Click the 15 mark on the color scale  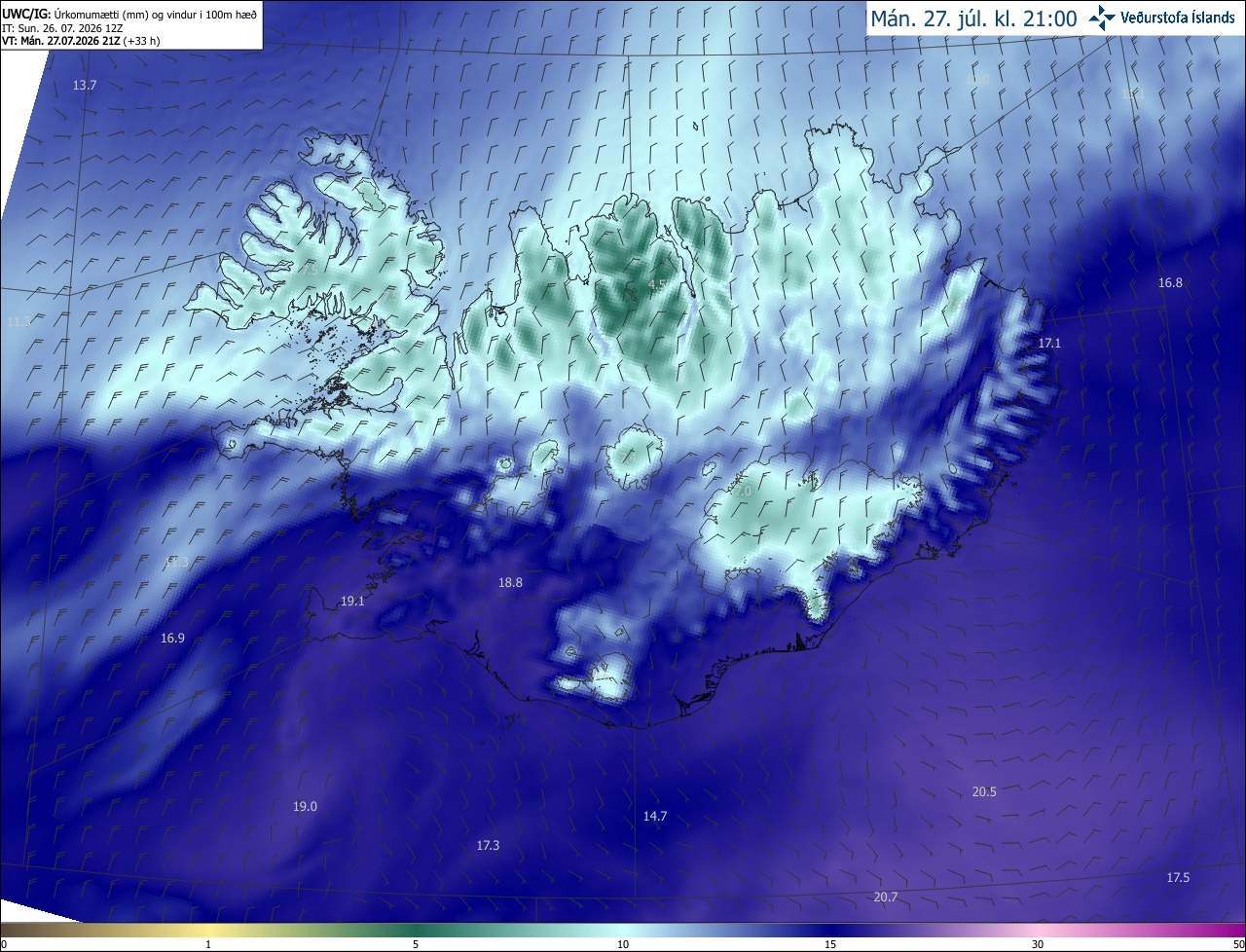pos(830,944)
